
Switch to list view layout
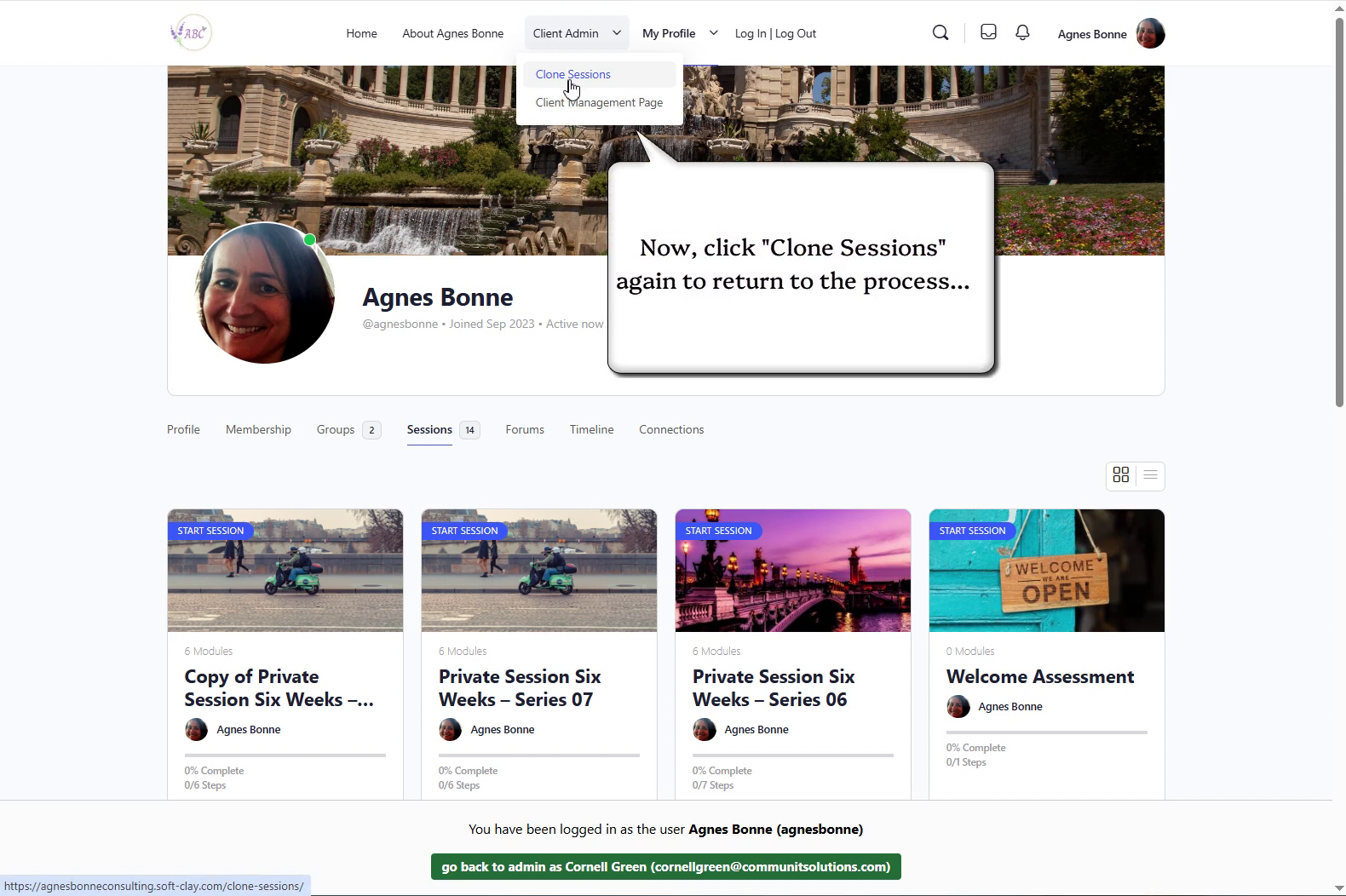[1150, 475]
